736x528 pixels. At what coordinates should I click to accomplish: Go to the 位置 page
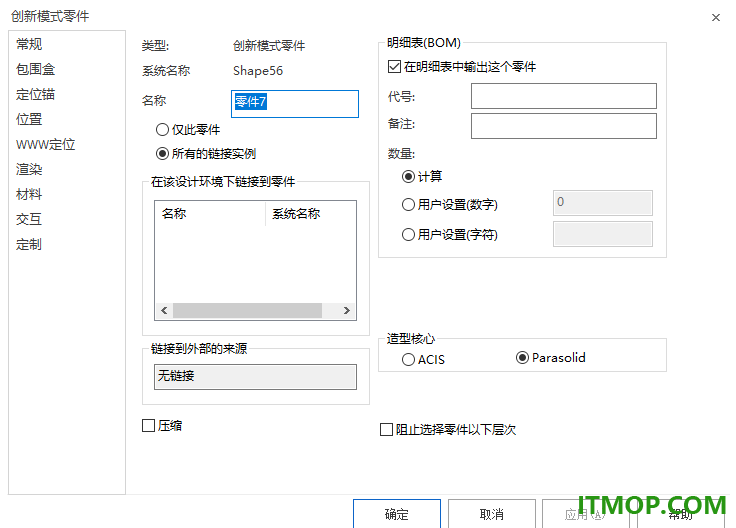coord(29,119)
